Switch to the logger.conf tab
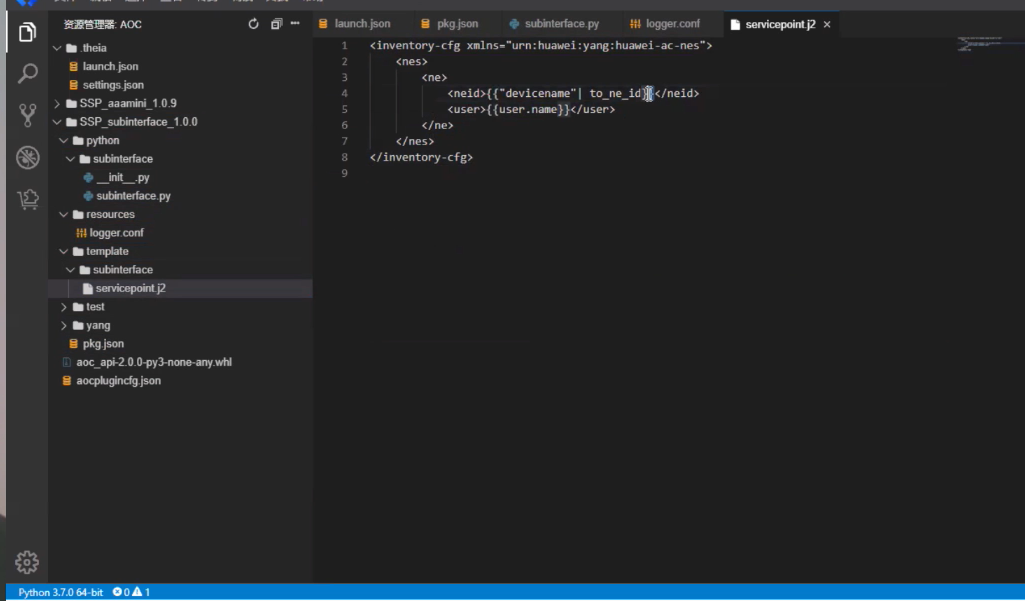1025x601 pixels. pyautogui.click(x=671, y=24)
